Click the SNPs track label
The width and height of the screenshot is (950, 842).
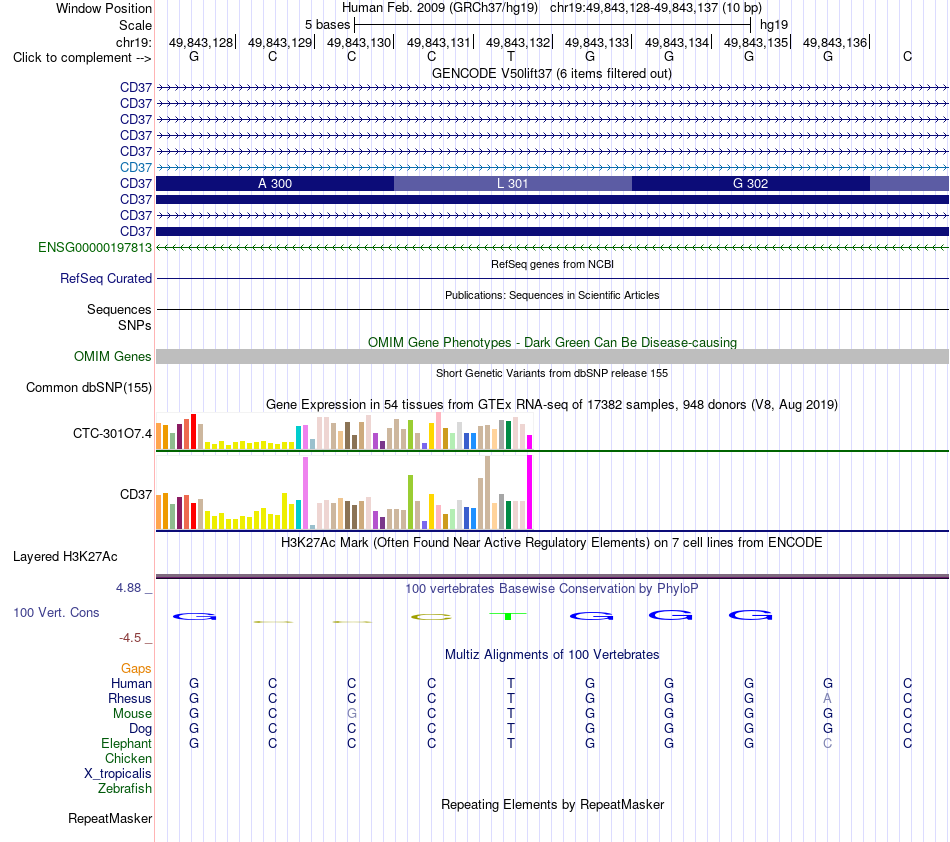pos(135,325)
